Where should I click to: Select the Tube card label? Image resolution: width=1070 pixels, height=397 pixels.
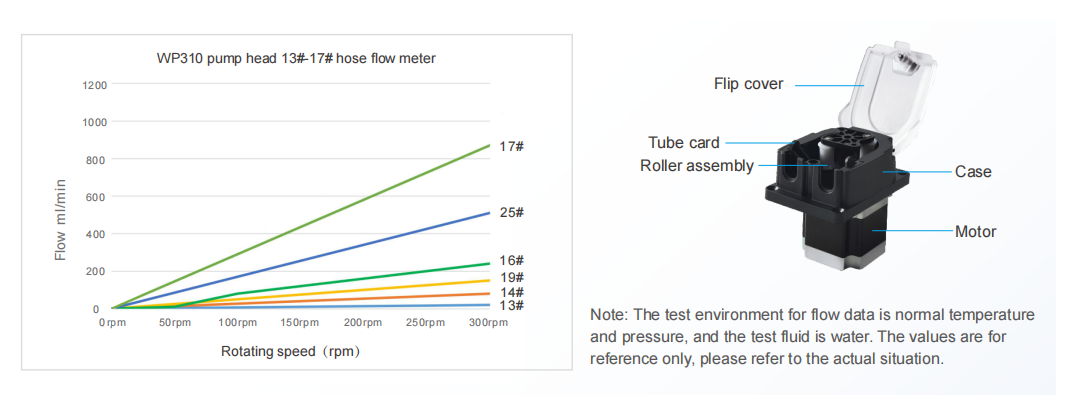(x=684, y=143)
